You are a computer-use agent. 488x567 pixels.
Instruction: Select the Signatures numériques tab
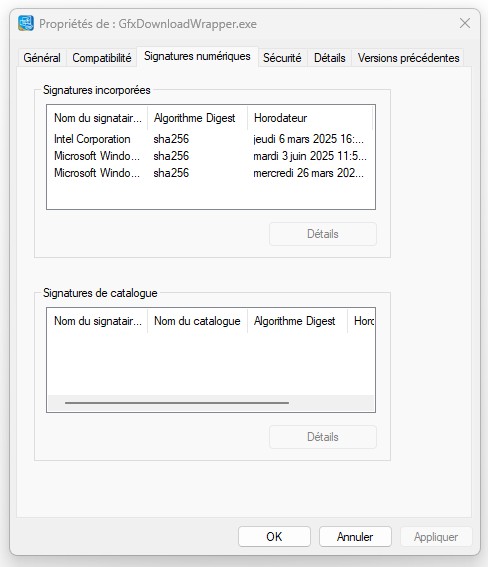197,56
